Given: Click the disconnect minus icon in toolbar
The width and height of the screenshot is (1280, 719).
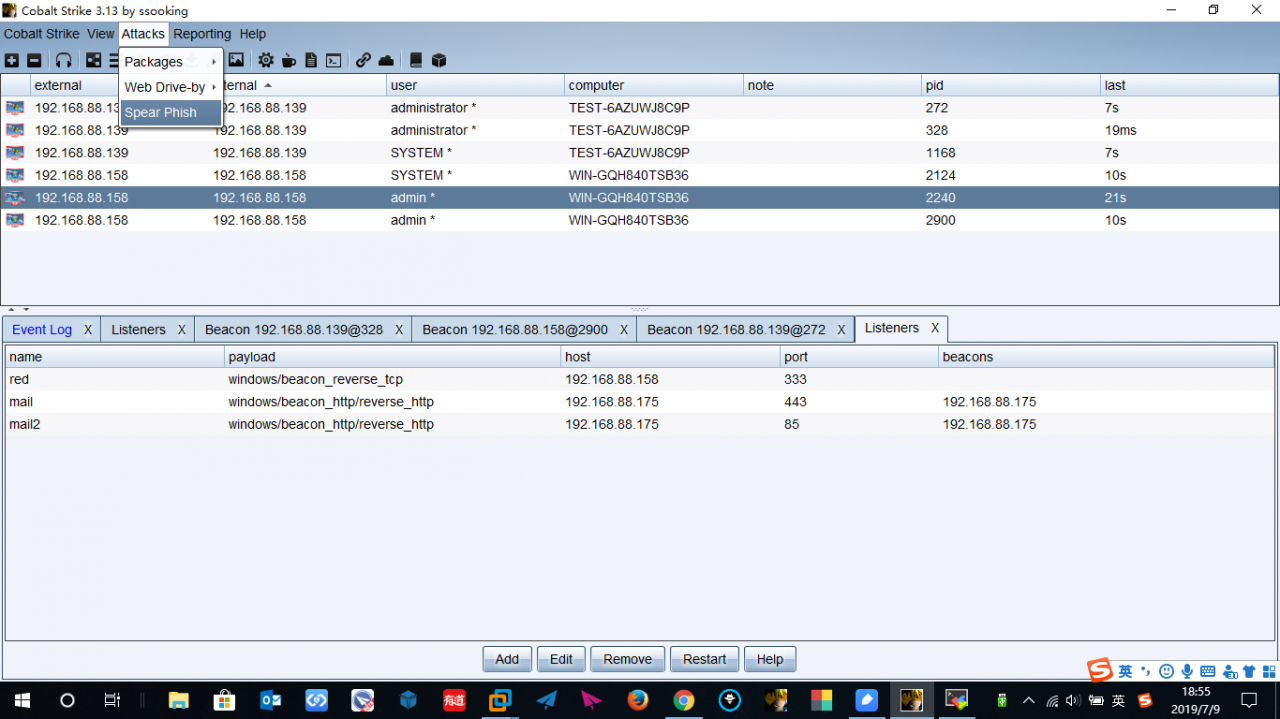Looking at the screenshot, I should click(x=34, y=61).
